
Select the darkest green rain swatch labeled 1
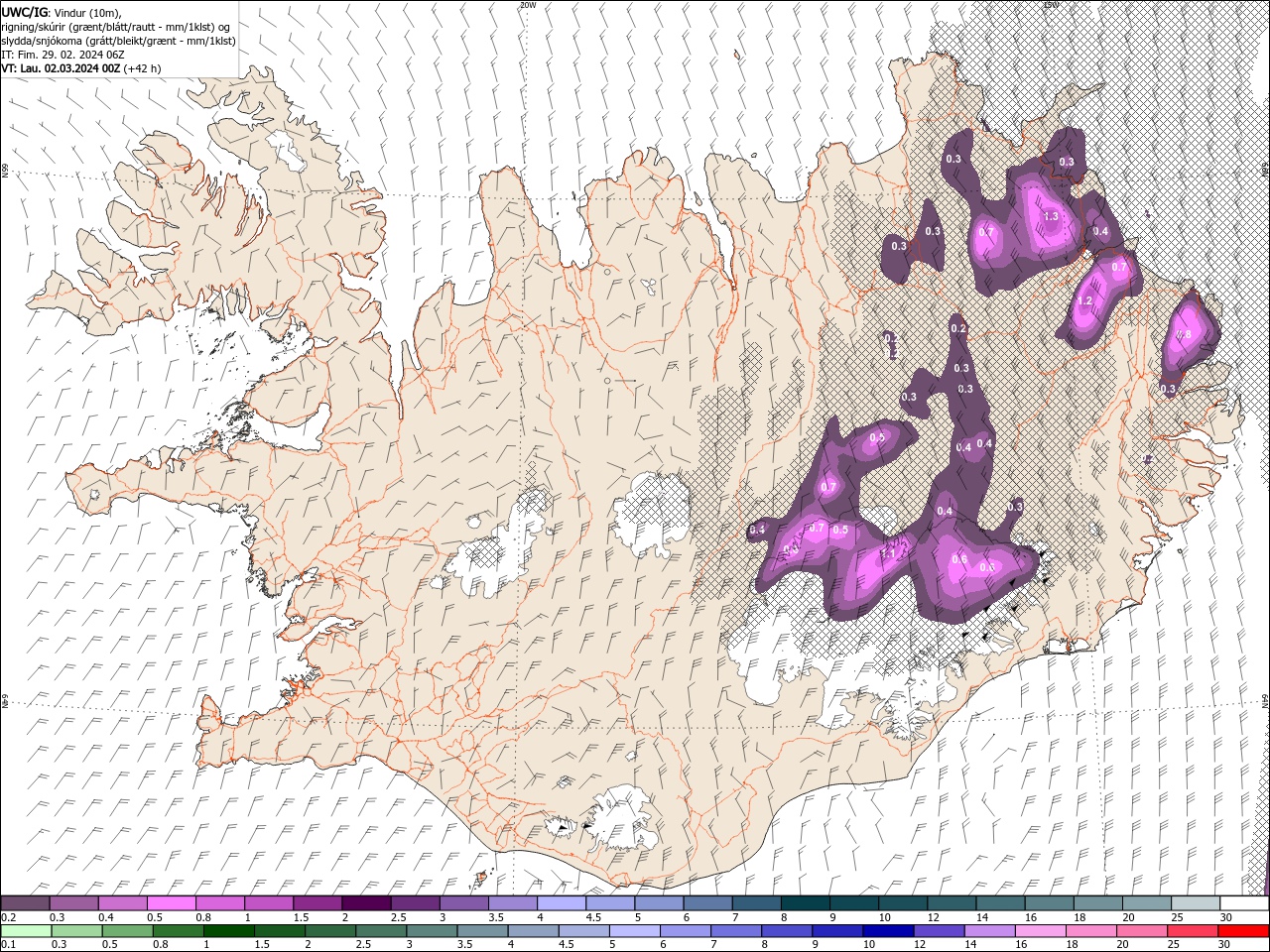coord(228,931)
